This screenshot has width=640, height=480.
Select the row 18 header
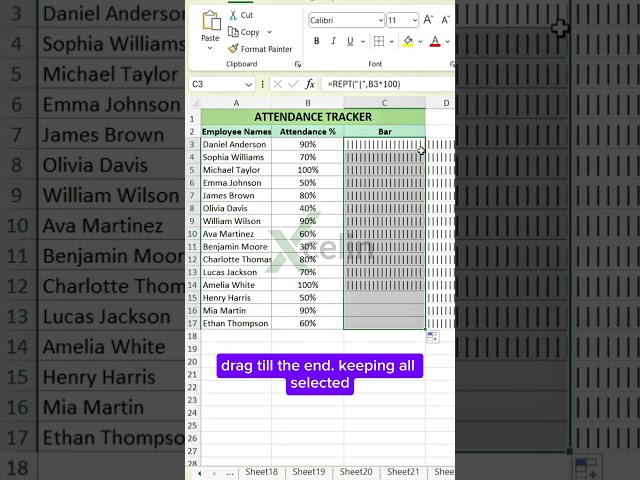192,336
